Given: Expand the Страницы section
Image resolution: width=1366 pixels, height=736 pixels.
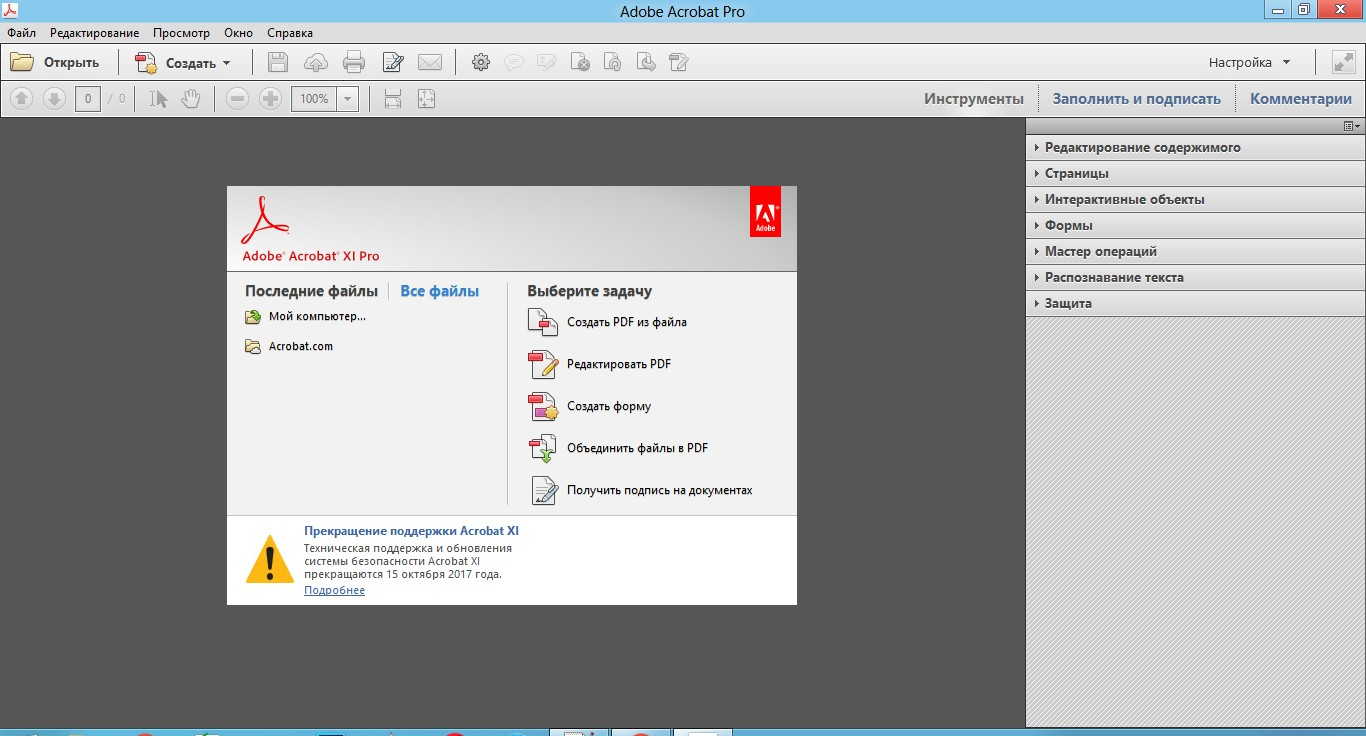Looking at the screenshot, I should 1196,173.
